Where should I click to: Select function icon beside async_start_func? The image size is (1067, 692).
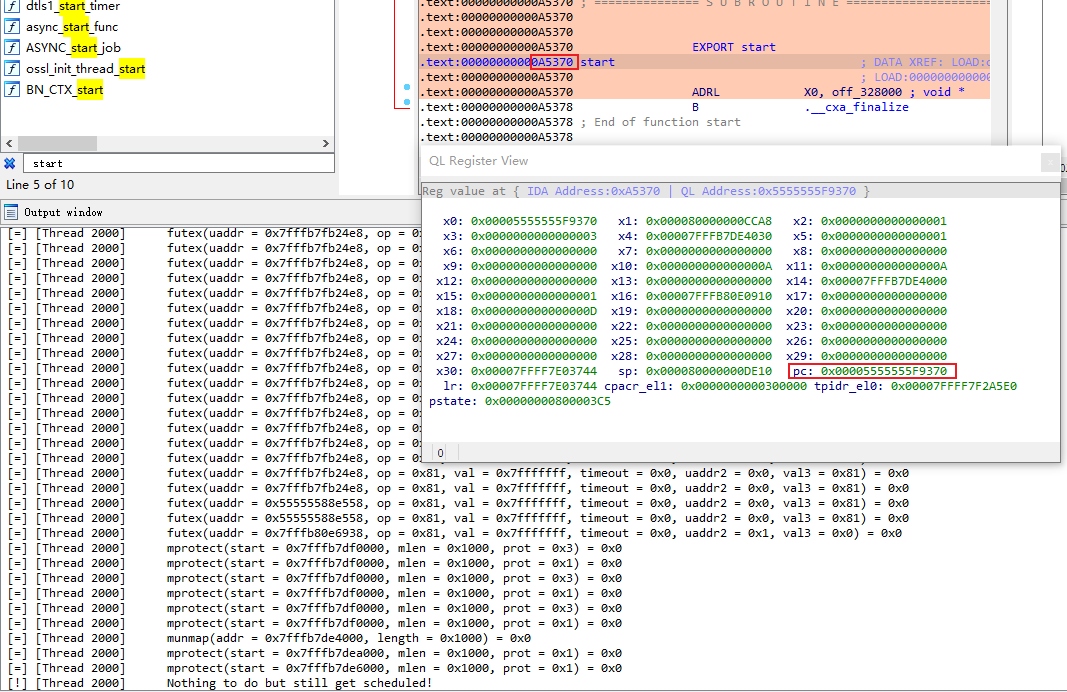(12, 27)
